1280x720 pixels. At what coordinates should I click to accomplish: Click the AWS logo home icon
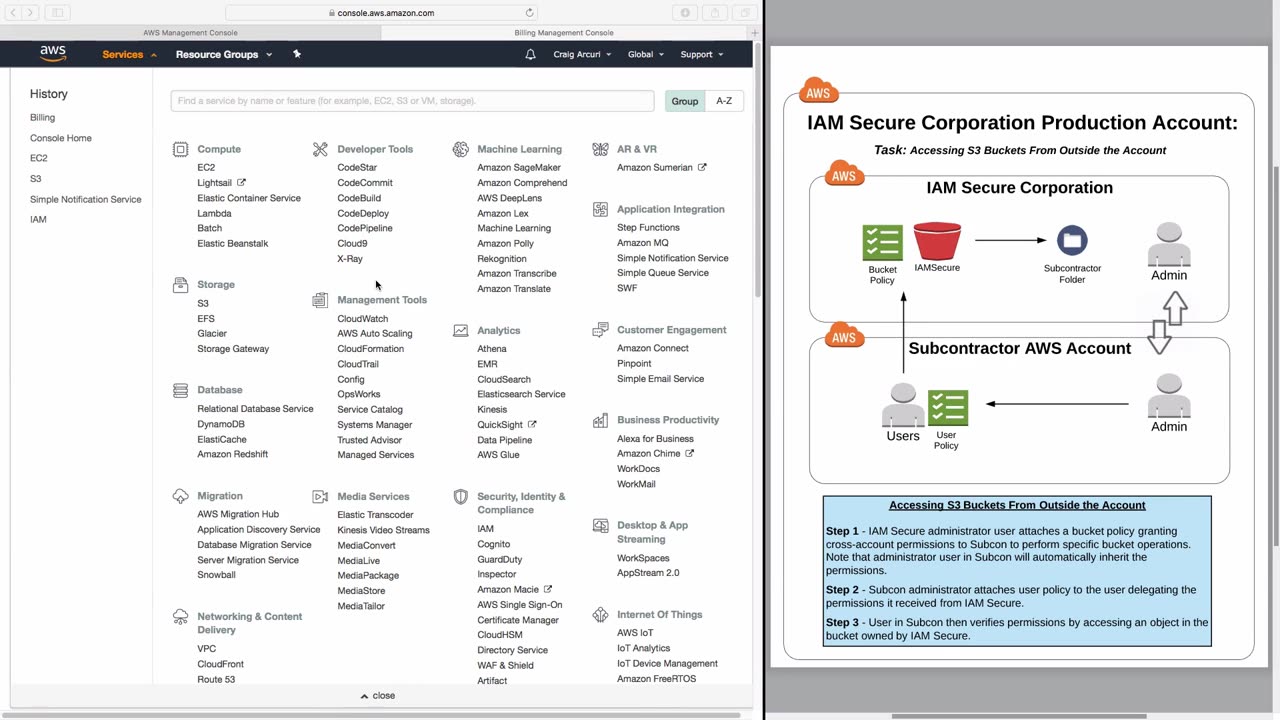[x=53, y=54]
